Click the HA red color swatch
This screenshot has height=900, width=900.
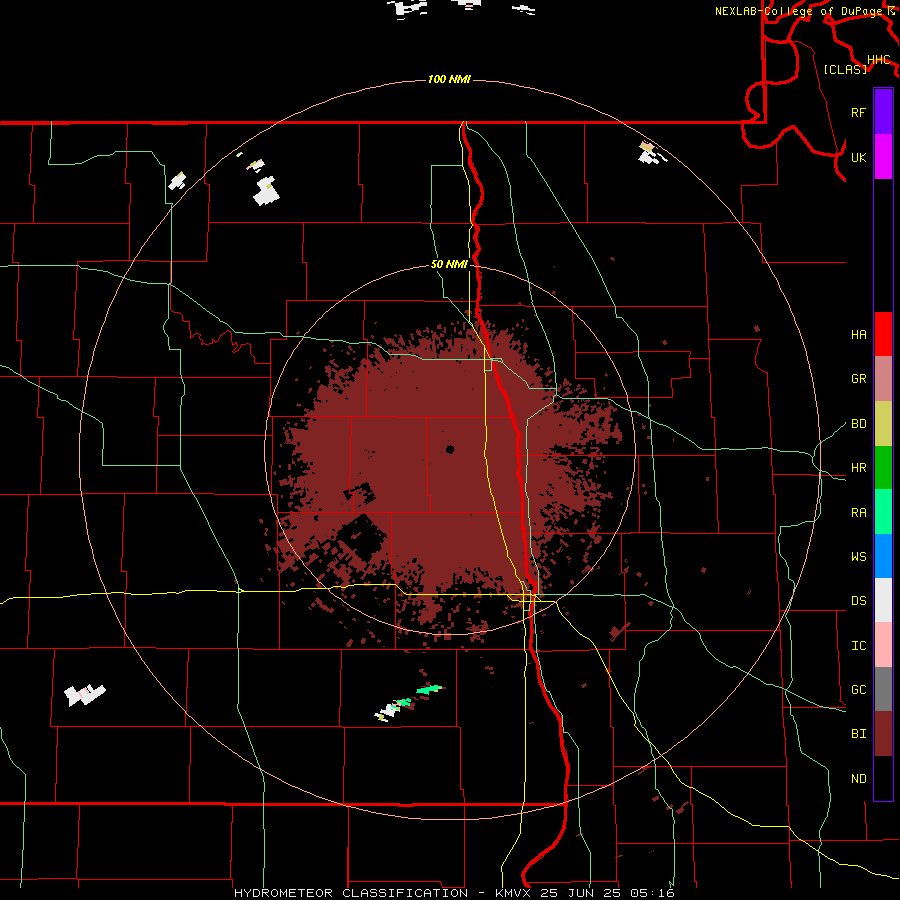[x=883, y=334]
